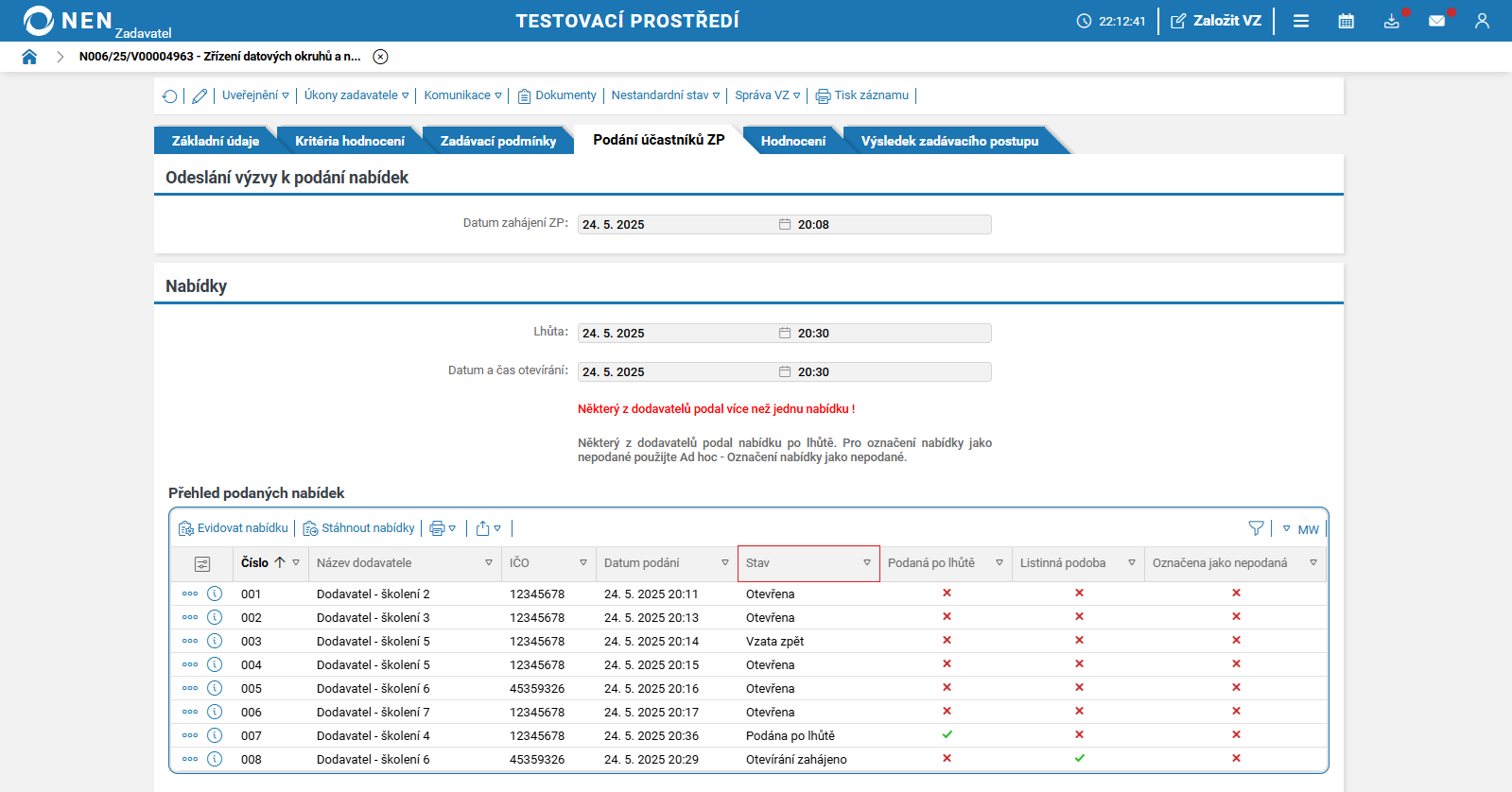This screenshot has height=792, width=1512.
Task: Click the home icon in breadcrumb
Action: [29, 57]
